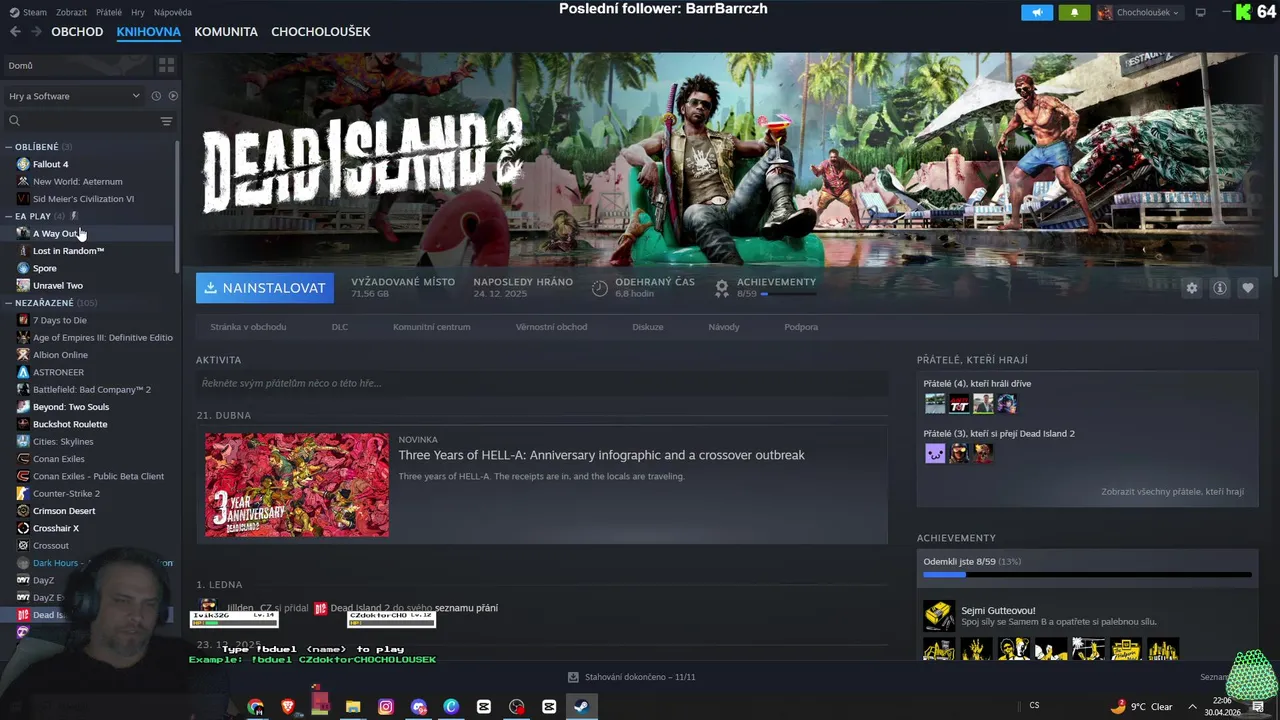Open advanced filter options icon
The width and height of the screenshot is (1280, 720).
tap(166, 121)
